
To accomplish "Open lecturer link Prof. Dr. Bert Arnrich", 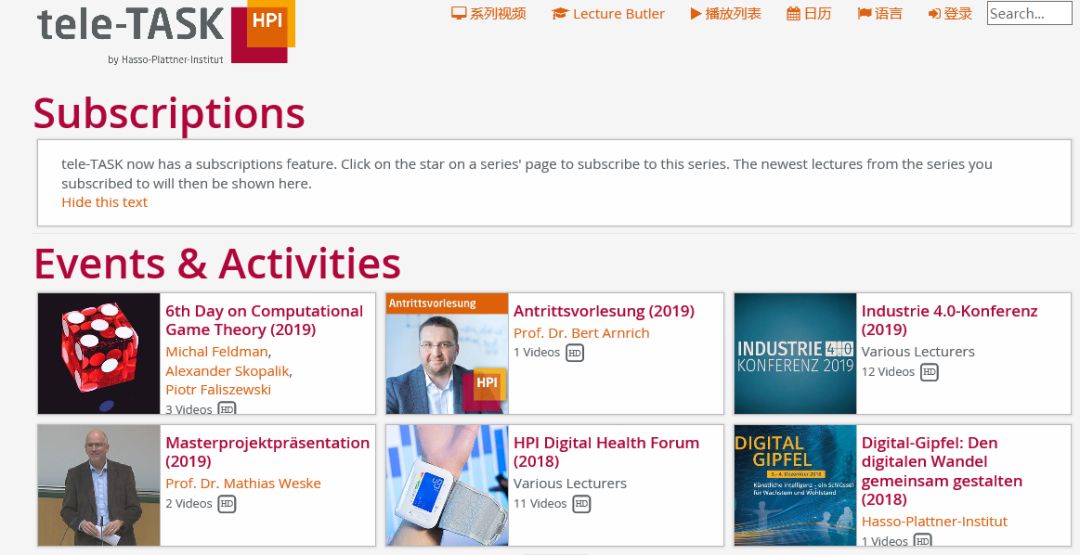I will 581,333.
